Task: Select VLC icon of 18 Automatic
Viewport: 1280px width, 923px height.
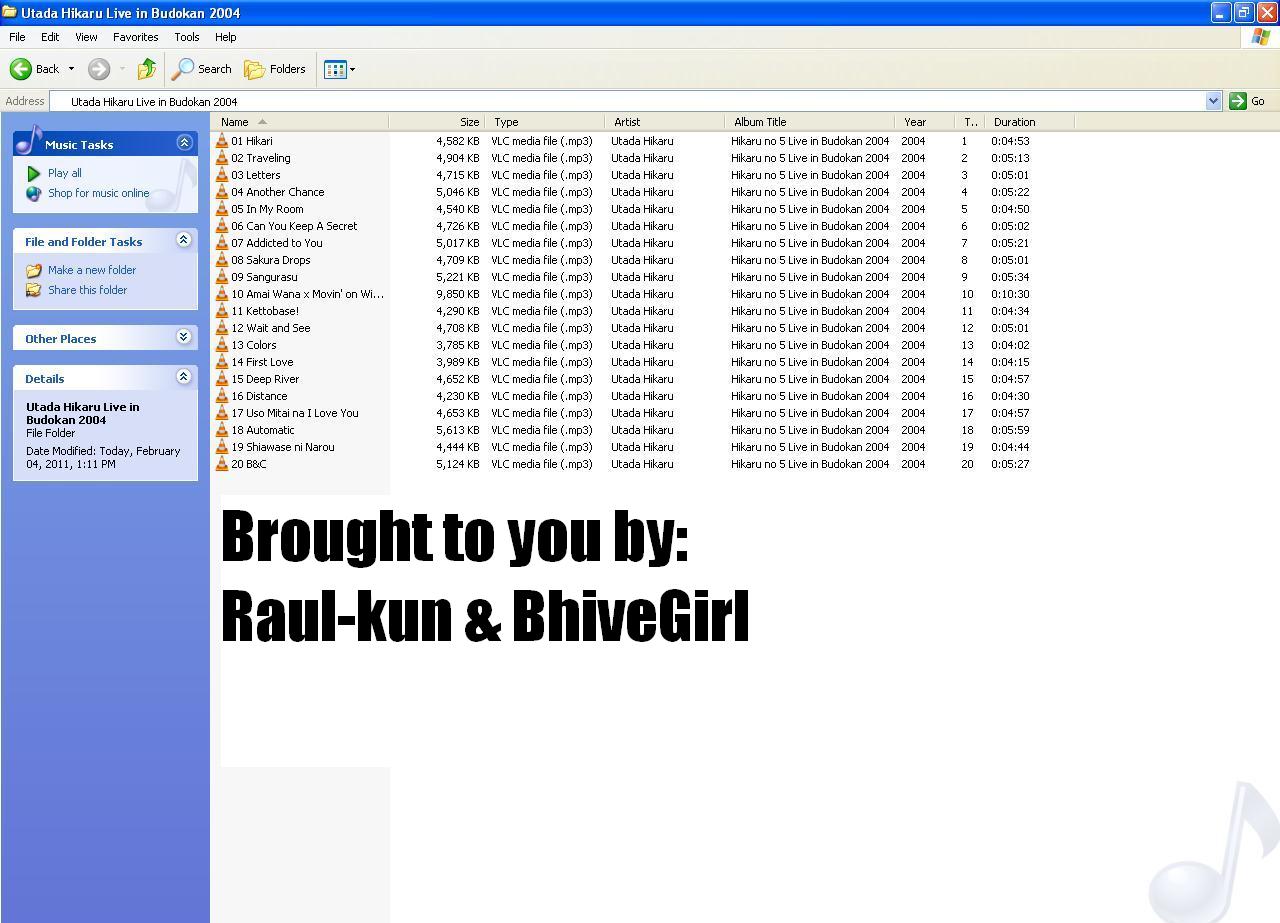Action: [x=222, y=430]
